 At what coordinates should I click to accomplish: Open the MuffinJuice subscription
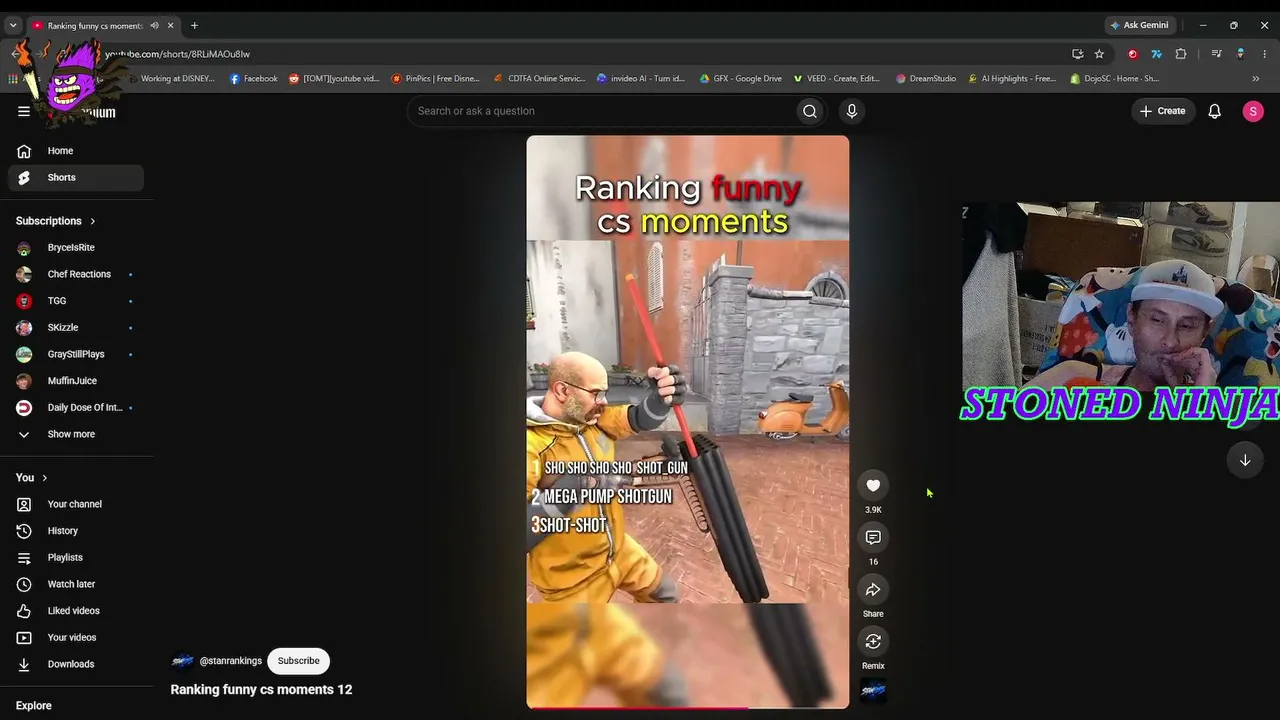[76, 381]
